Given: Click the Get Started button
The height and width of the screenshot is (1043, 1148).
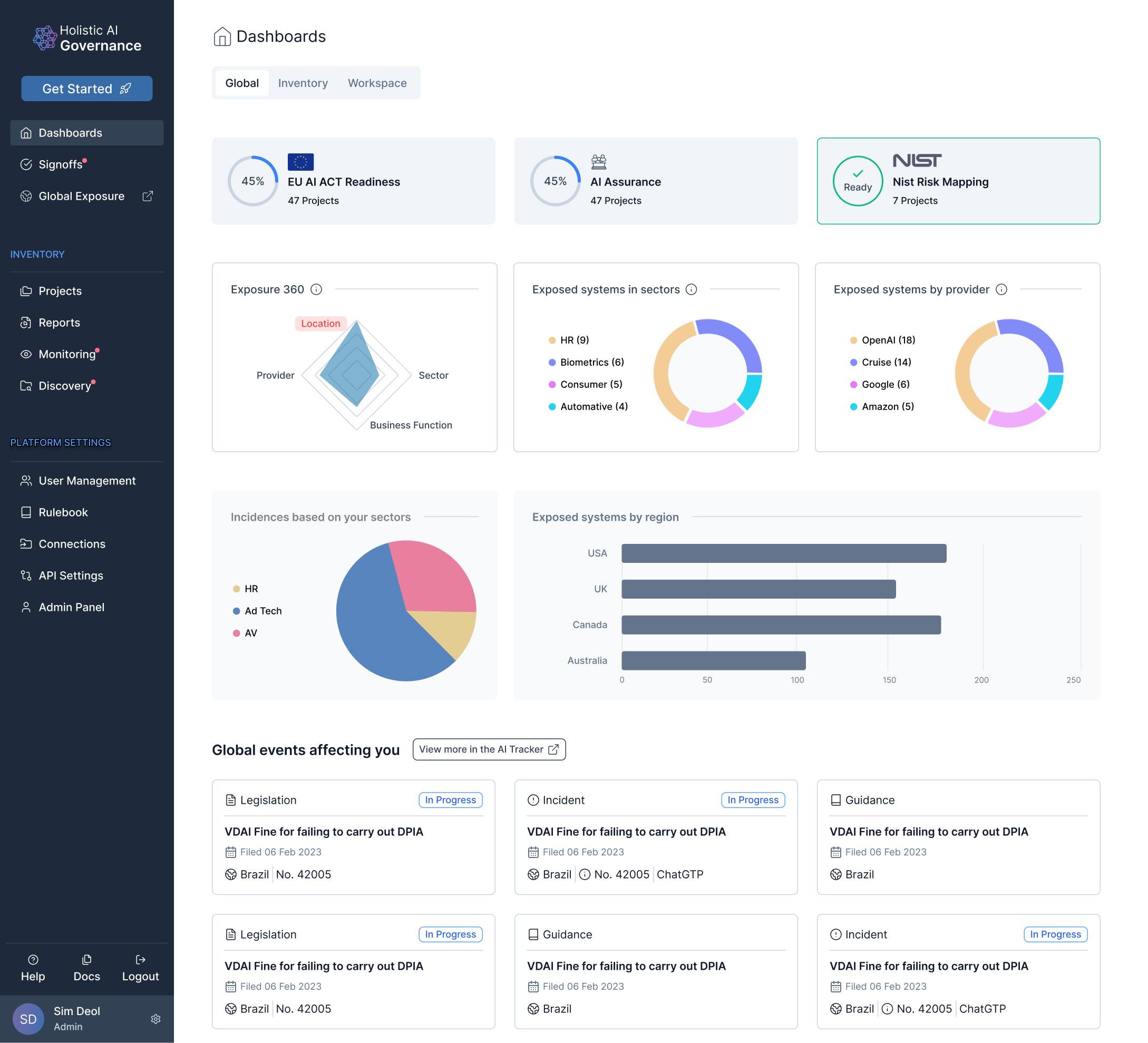Looking at the screenshot, I should click(86, 89).
